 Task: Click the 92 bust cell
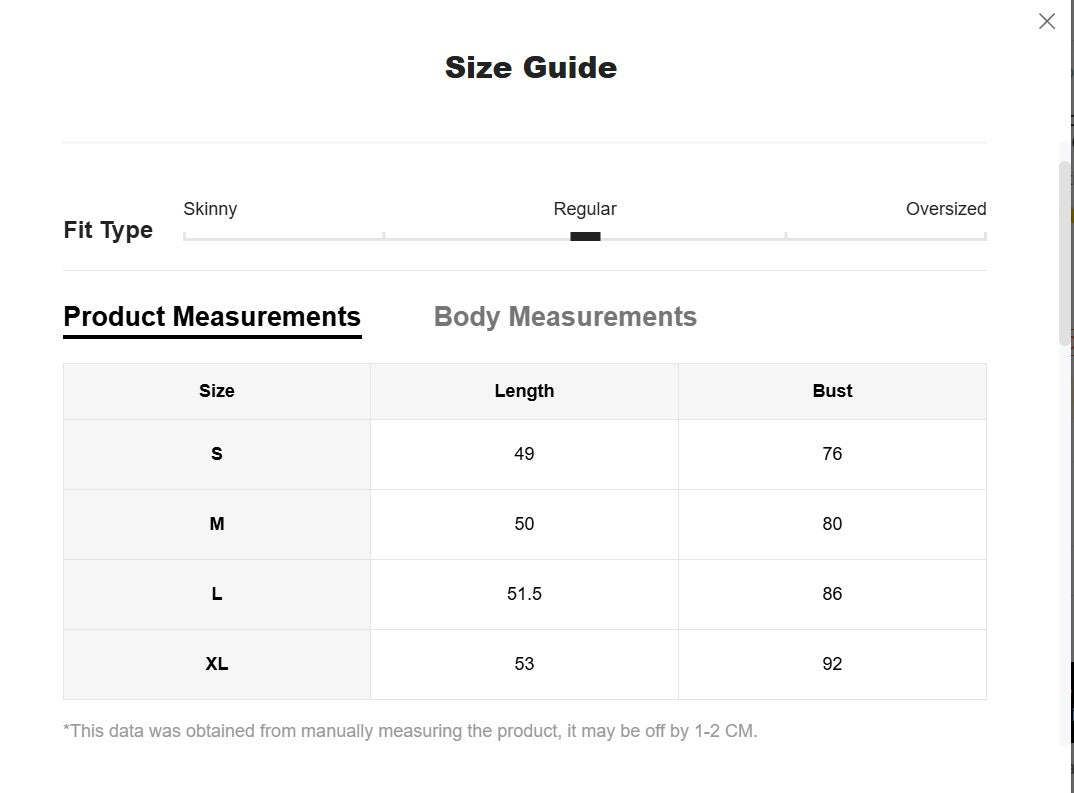click(832, 664)
